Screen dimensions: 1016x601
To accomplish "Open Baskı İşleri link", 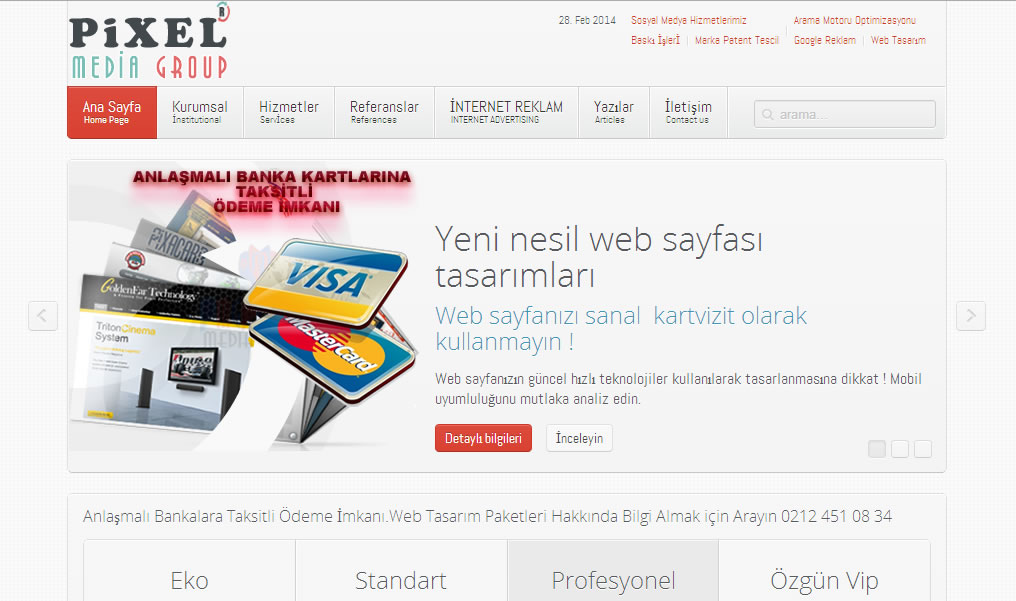I will click(x=656, y=40).
